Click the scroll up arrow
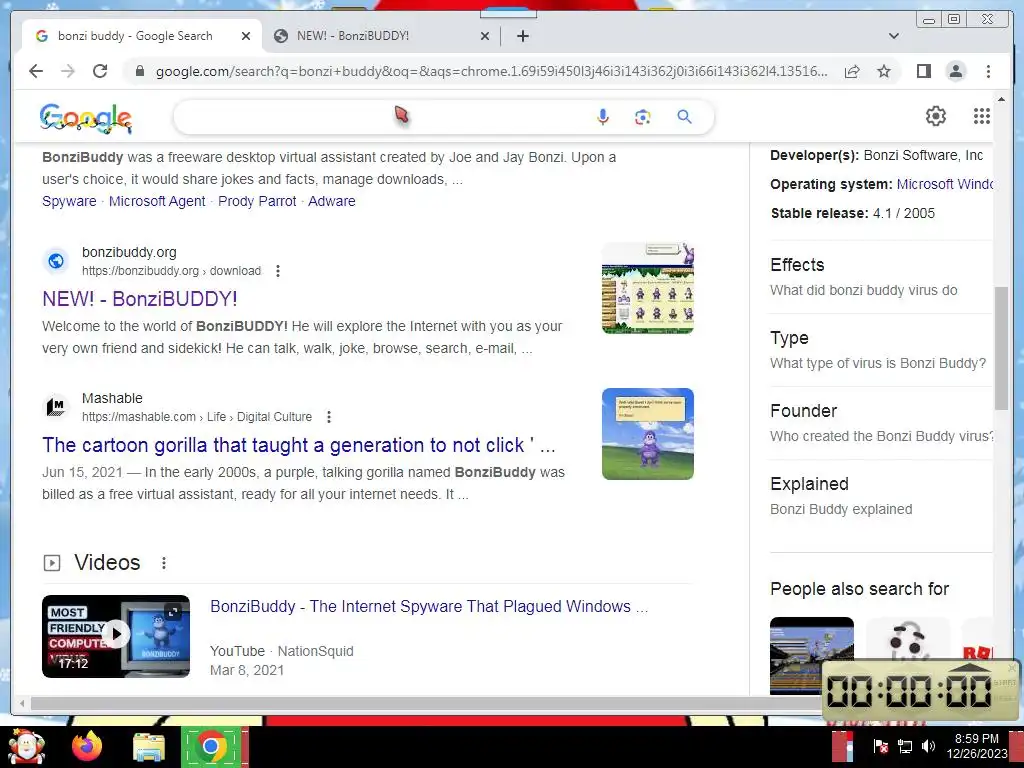The image size is (1024, 768). tap(1002, 99)
